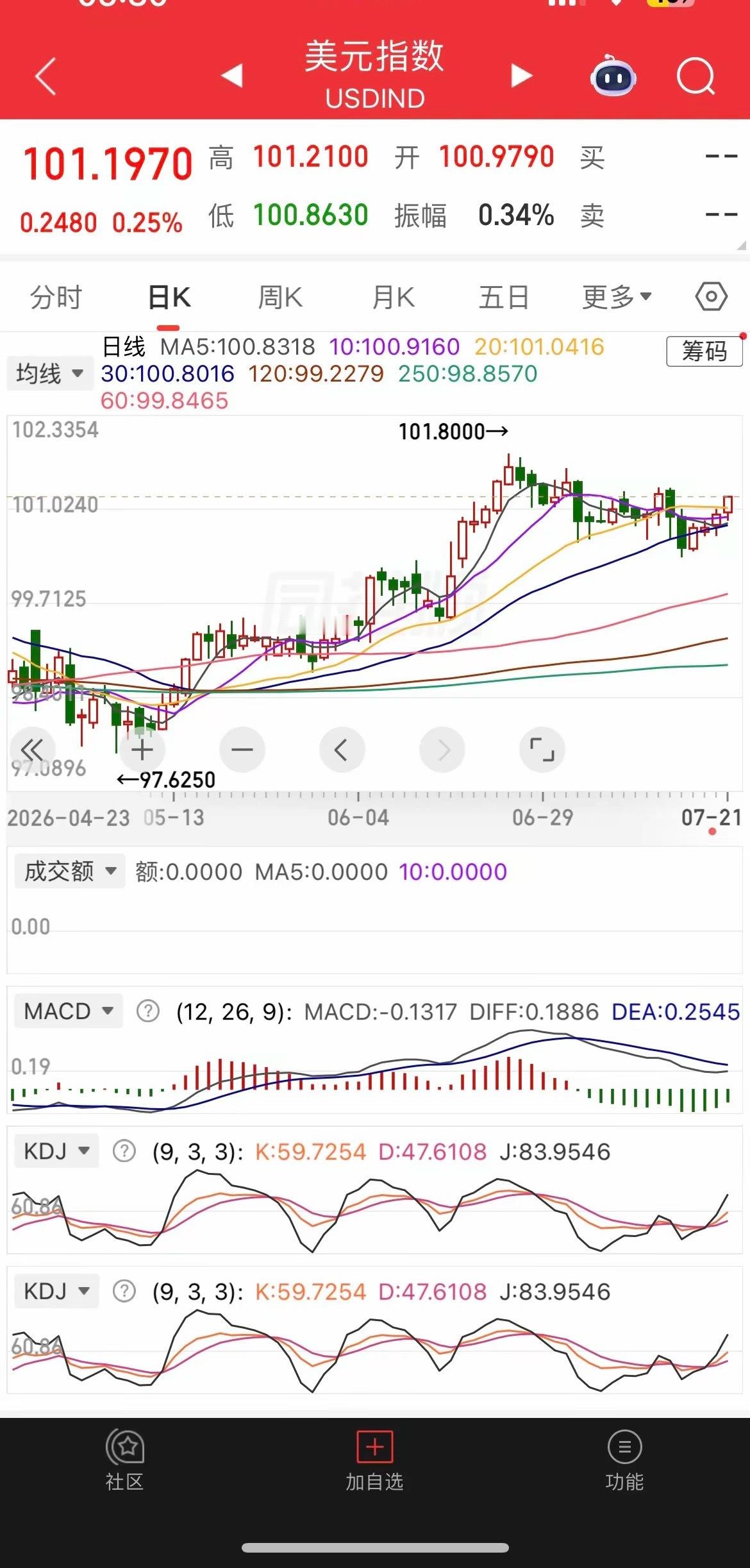Tap the MA250 250:98.8570 reading
Image resolution: width=750 pixels, height=1568 pixels.
click(468, 373)
